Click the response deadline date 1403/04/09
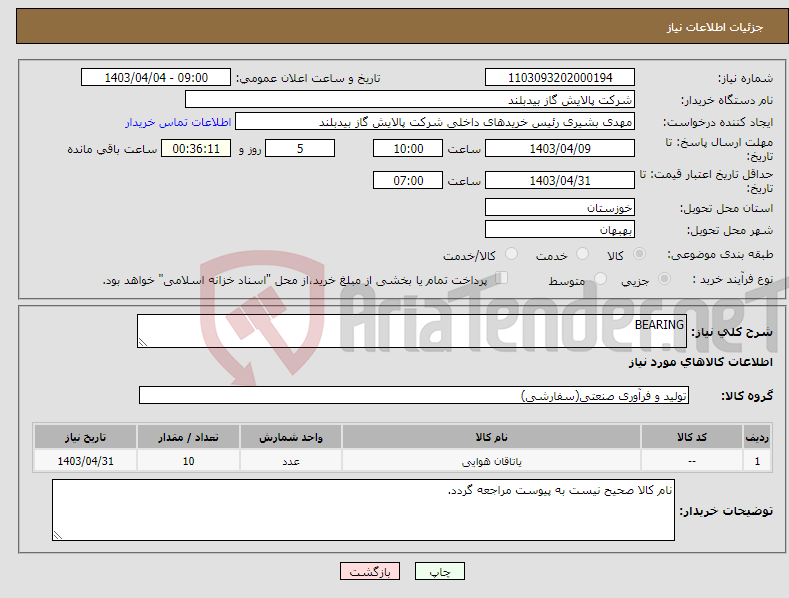This screenshot has height=598, width=789. (x=560, y=148)
